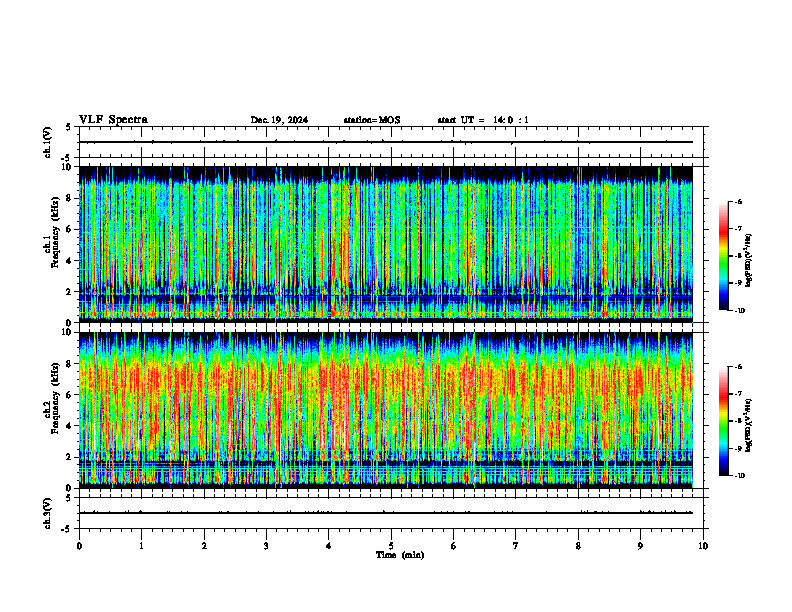
Task: Click the ch.3 voltage waveform trace
Action: point(386,513)
